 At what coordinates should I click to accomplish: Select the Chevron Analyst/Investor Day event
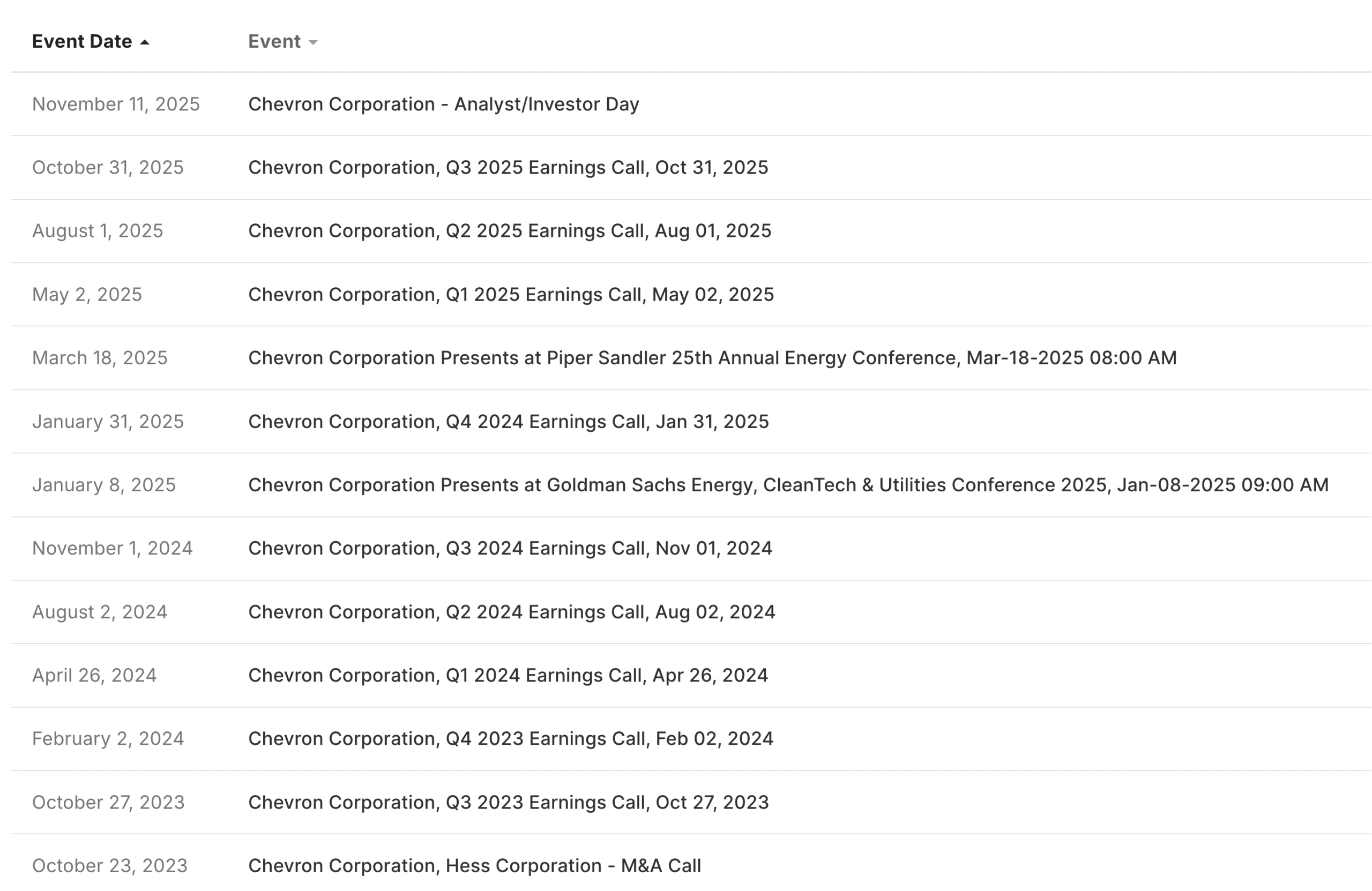[x=443, y=104]
